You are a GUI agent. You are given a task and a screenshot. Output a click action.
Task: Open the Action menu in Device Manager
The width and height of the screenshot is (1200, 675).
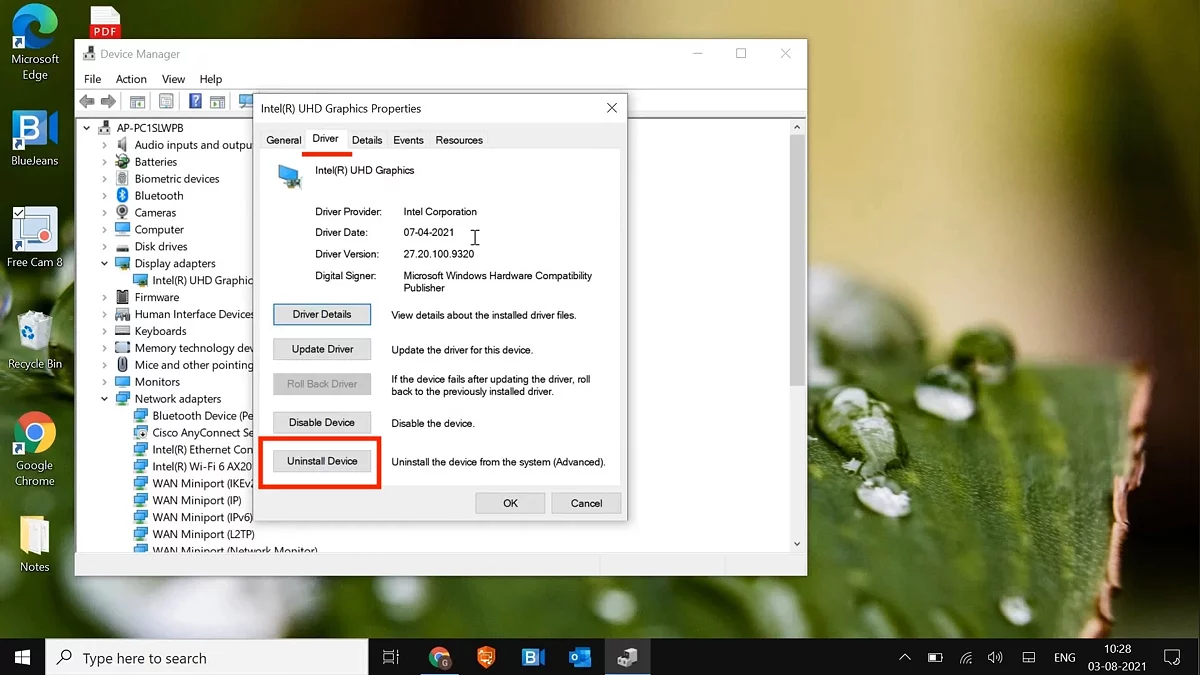(x=131, y=79)
